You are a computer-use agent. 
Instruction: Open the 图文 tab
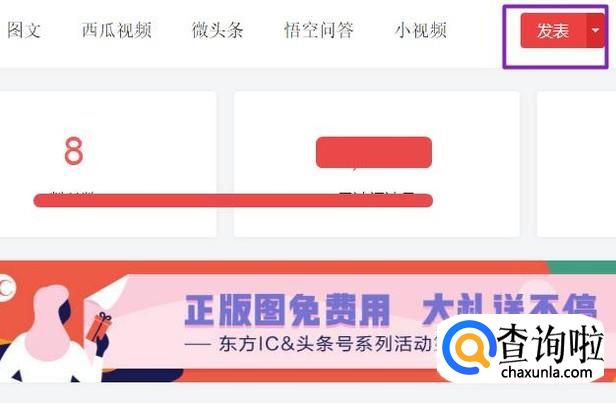(24, 30)
